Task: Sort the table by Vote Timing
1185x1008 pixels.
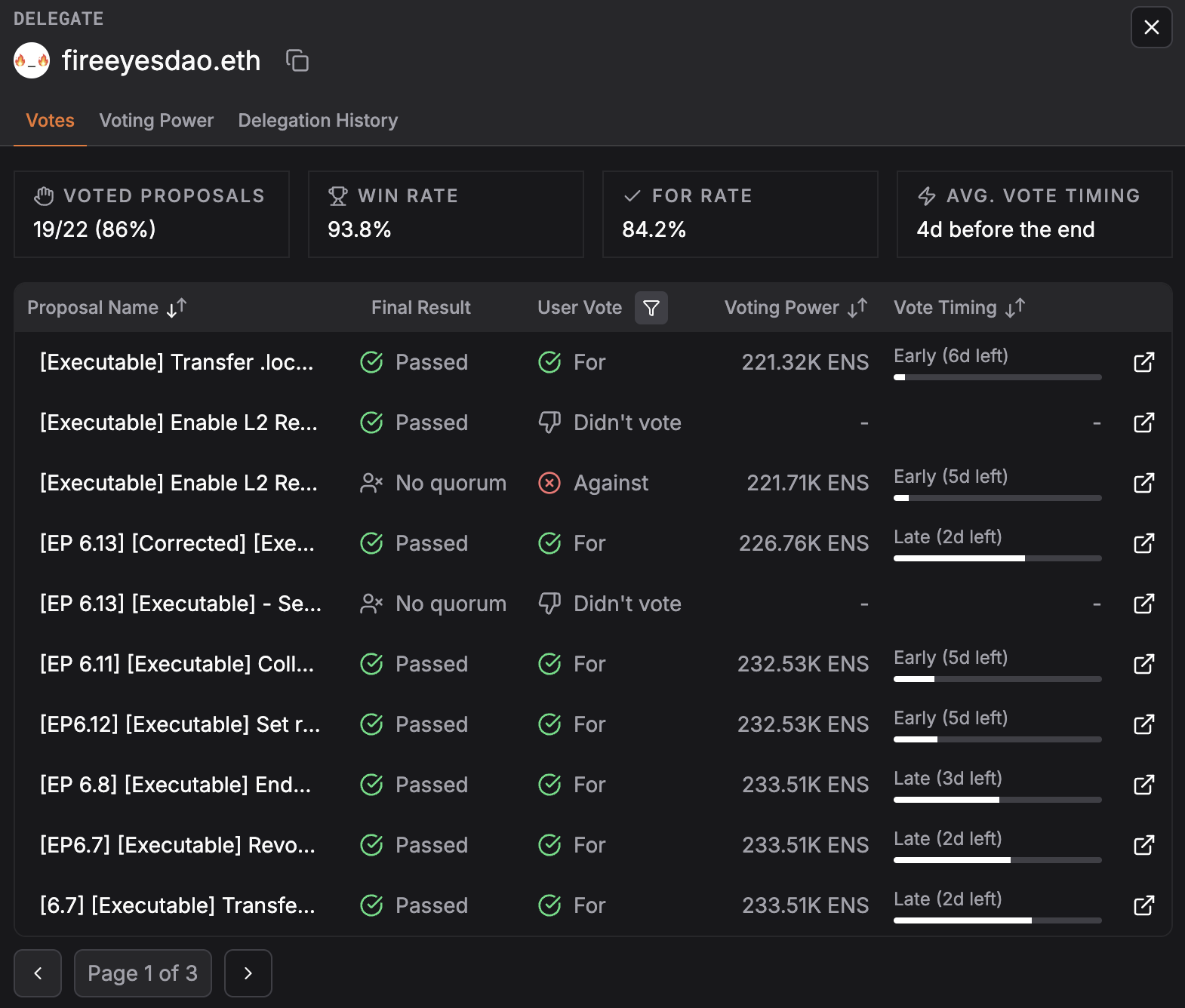Action: point(1015,308)
